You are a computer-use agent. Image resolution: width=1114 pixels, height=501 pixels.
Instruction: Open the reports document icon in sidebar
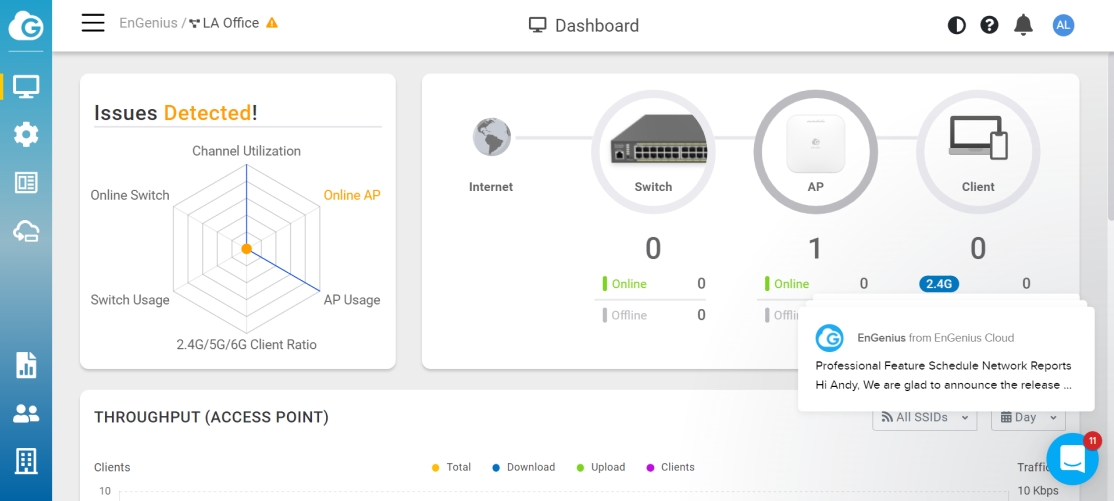pos(26,365)
